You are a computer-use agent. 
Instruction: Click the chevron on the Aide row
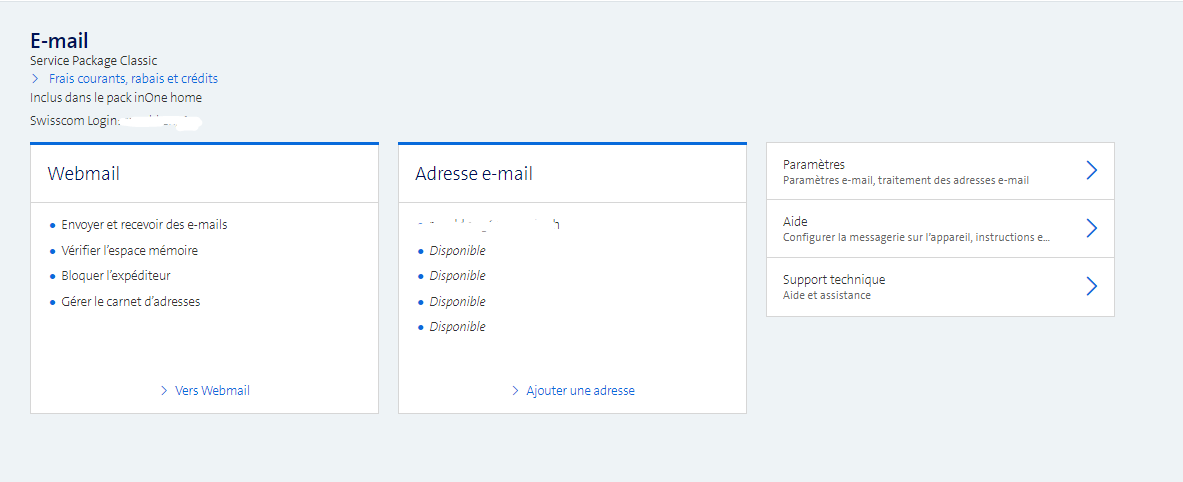pyautogui.click(x=1091, y=229)
